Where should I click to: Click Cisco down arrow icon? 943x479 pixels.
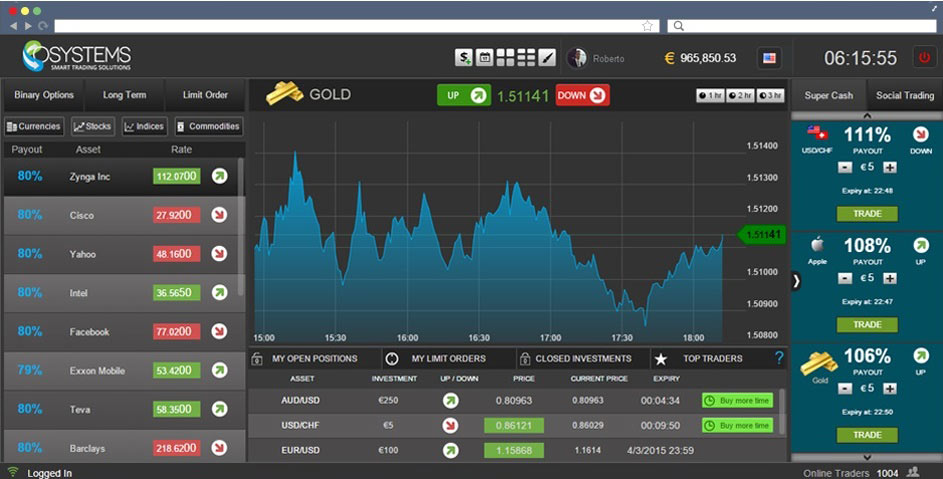click(x=220, y=215)
